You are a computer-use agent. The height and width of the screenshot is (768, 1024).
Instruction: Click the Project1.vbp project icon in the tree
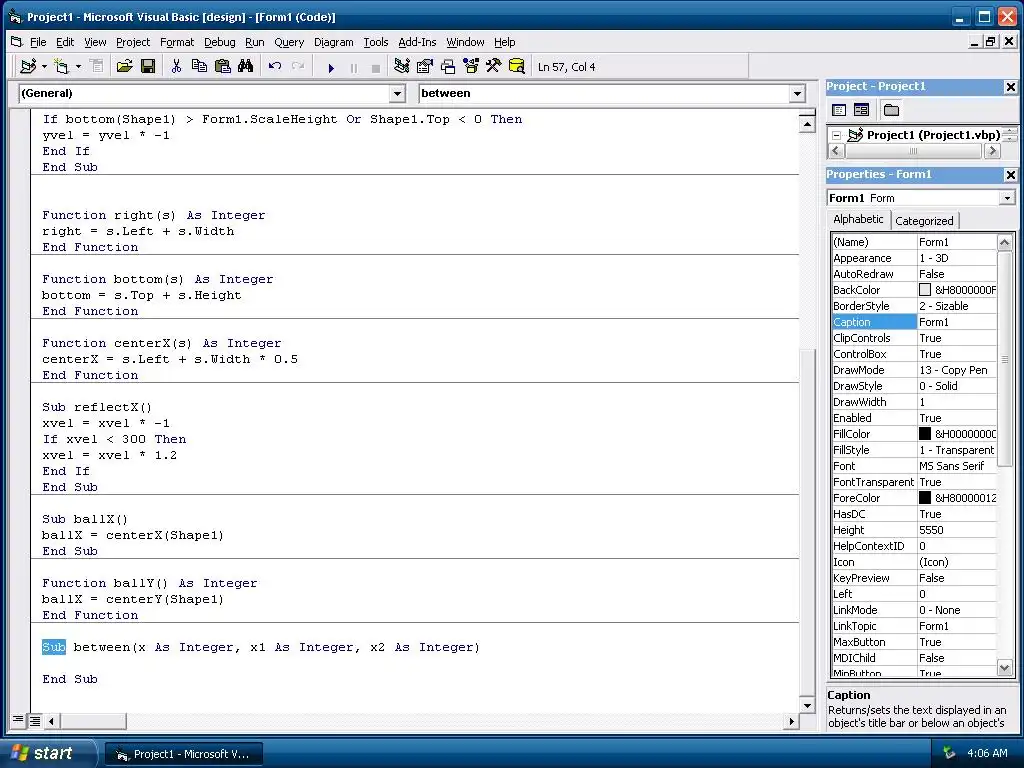855,135
